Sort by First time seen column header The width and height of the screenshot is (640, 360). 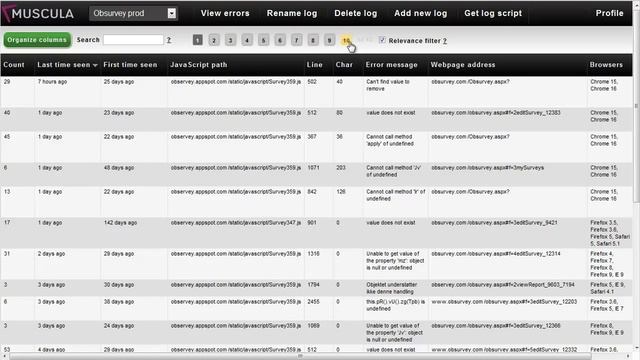click(130, 65)
